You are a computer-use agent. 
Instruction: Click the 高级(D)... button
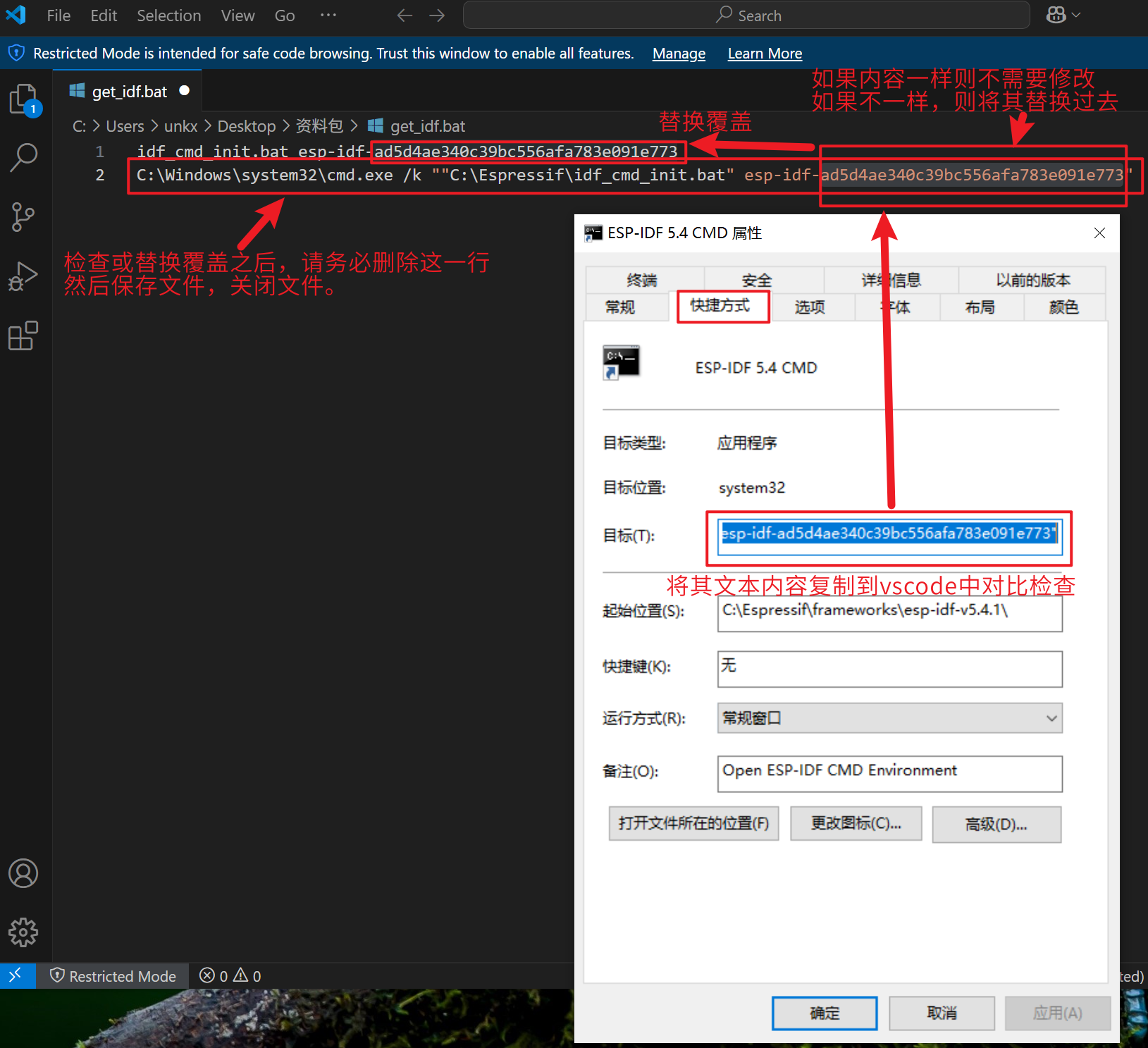pyautogui.click(x=996, y=824)
